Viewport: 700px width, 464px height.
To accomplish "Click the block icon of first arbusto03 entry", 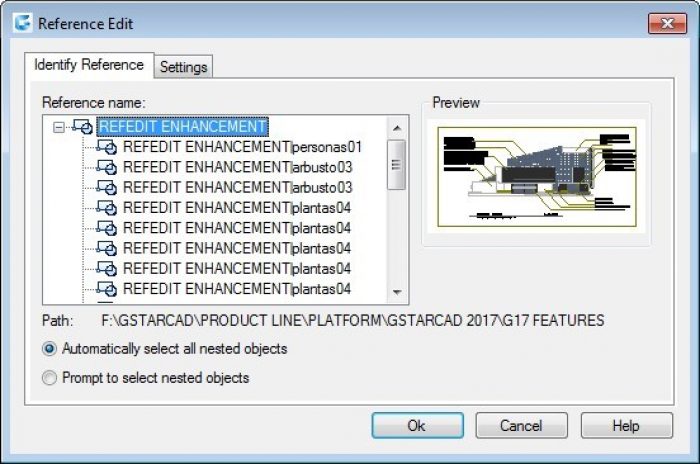I will click(x=107, y=167).
